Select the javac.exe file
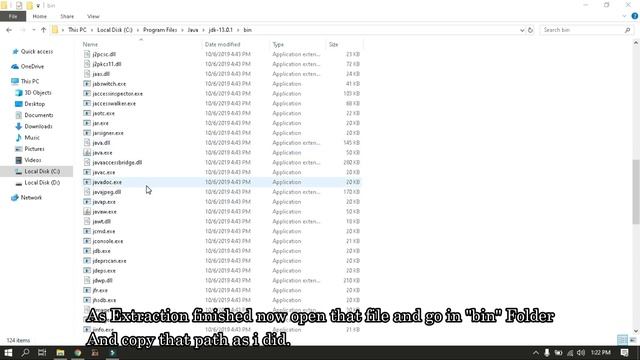 click(x=104, y=172)
